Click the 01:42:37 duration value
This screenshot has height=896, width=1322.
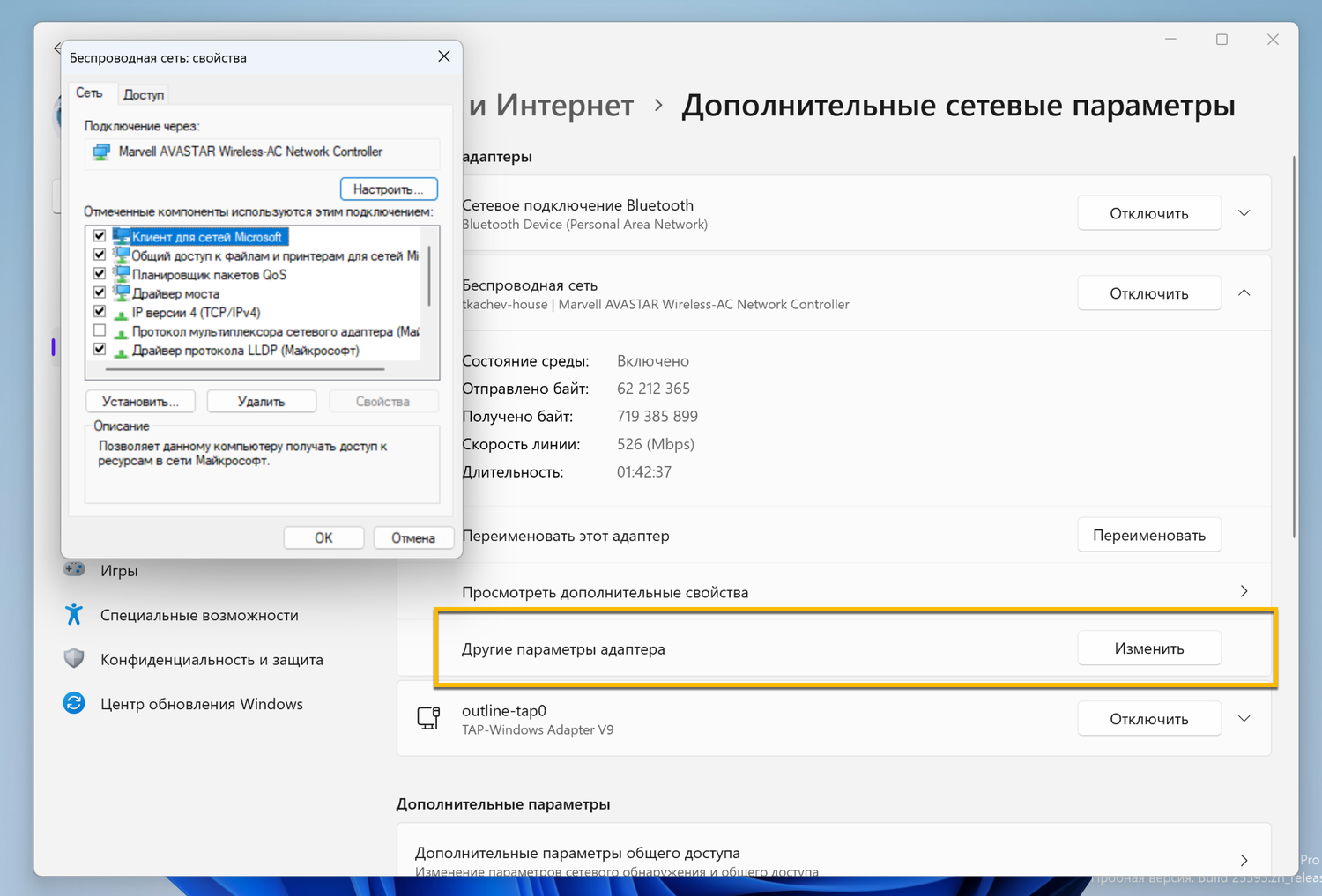pyautogui.click(x=644, y=472)
